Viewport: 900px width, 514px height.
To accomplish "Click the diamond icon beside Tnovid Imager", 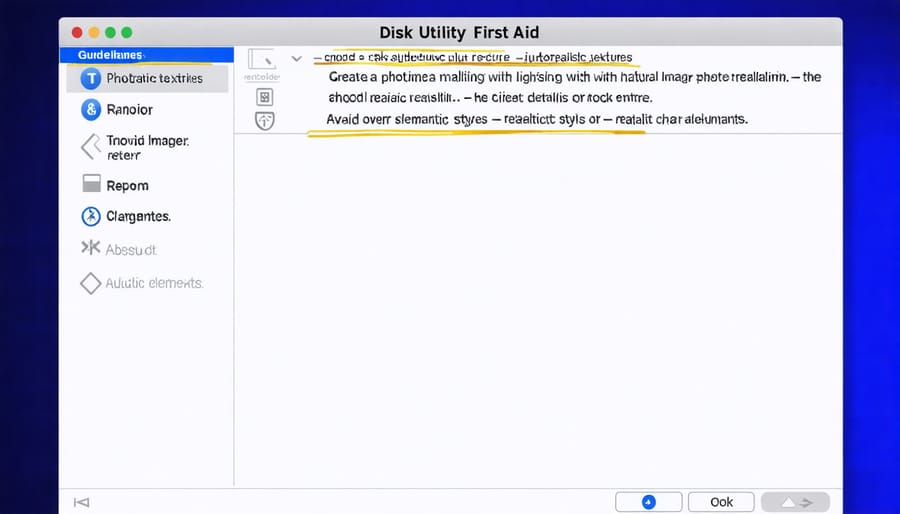I will [91, 147].
